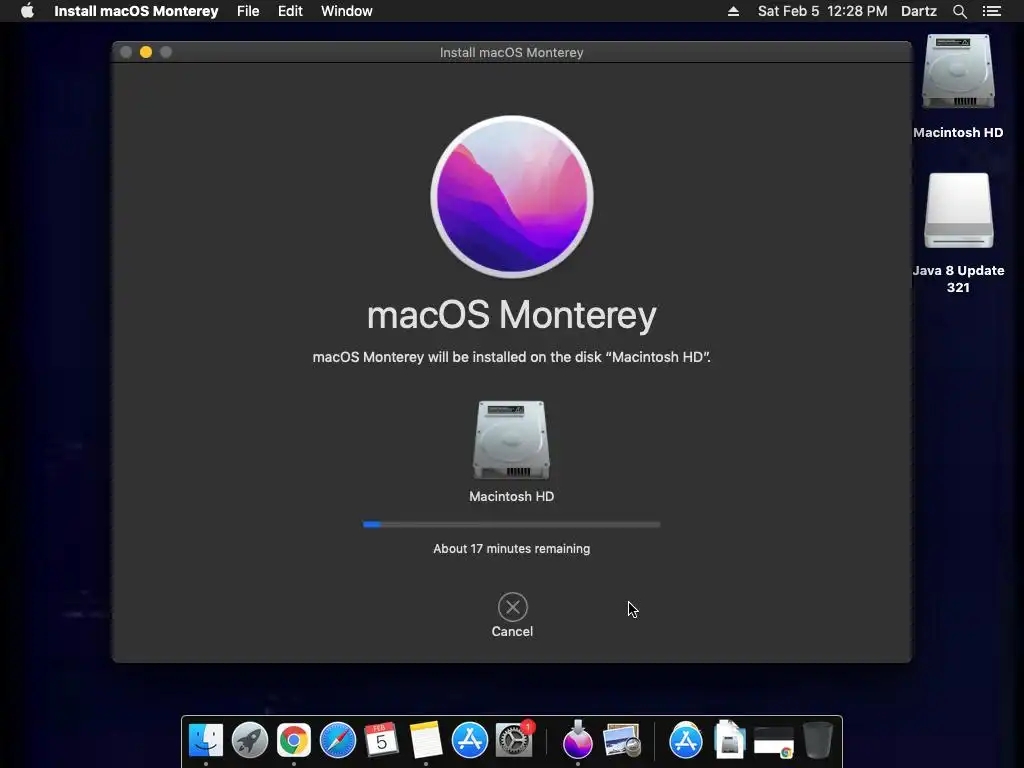Click the macOS Monterey installer Dock icon
Image resolution: width=1024 pixels, height=768 pixels.
[577, 741]
